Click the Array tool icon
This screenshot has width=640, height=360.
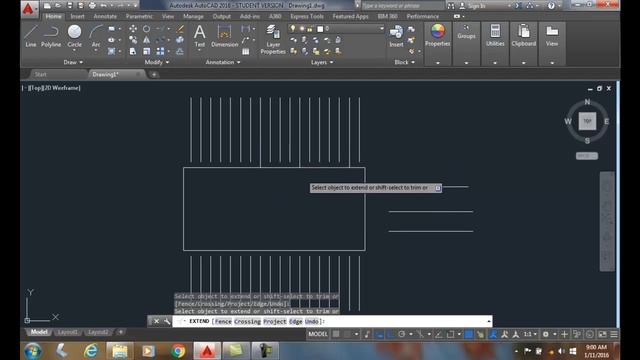point(160,51)
